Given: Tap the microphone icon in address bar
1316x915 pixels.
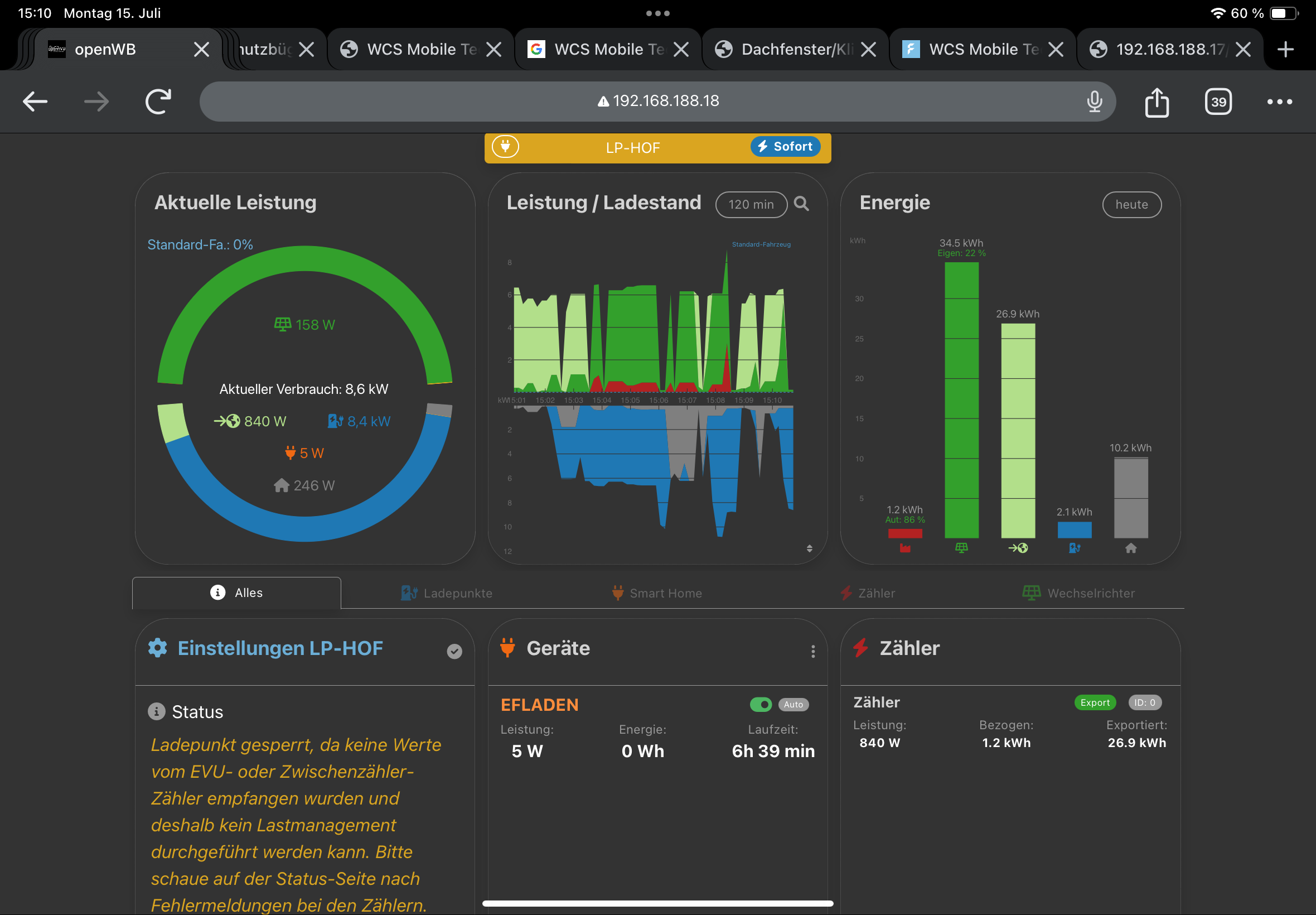Looking at the screenshot, I should pyautogui.click(x=1094, y=102).
